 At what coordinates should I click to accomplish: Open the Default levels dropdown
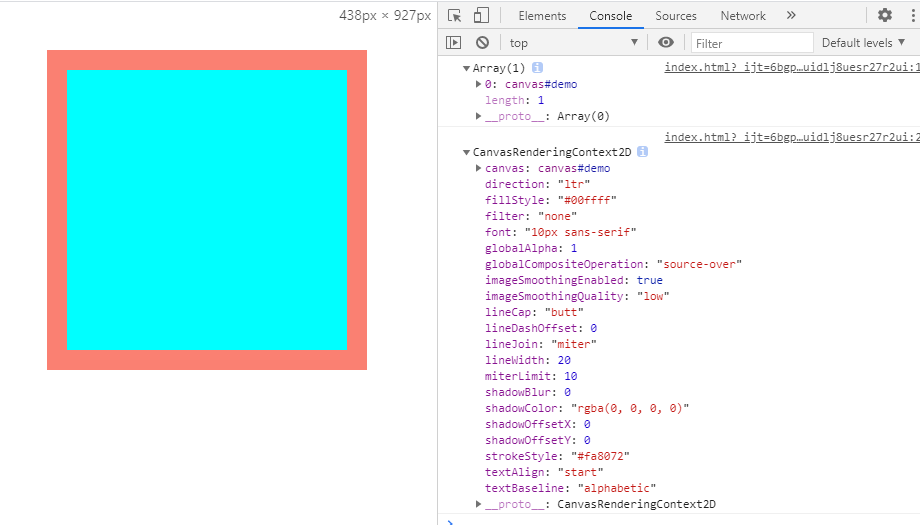(x=863, y=43)
